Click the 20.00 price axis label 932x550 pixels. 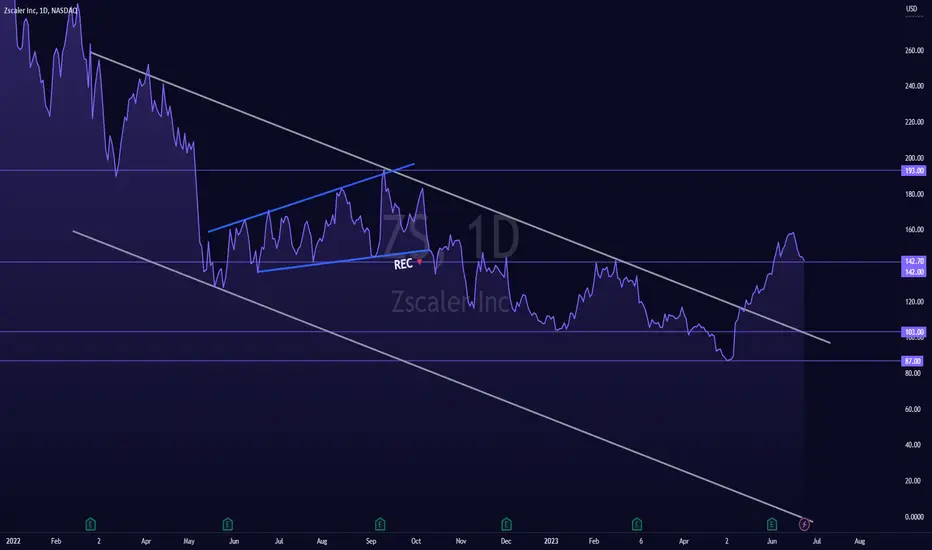click(914, 480)
